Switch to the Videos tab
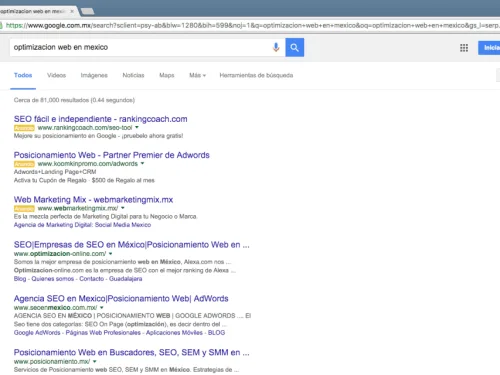This screenshot has height=375, width=500. coord(56,75)
